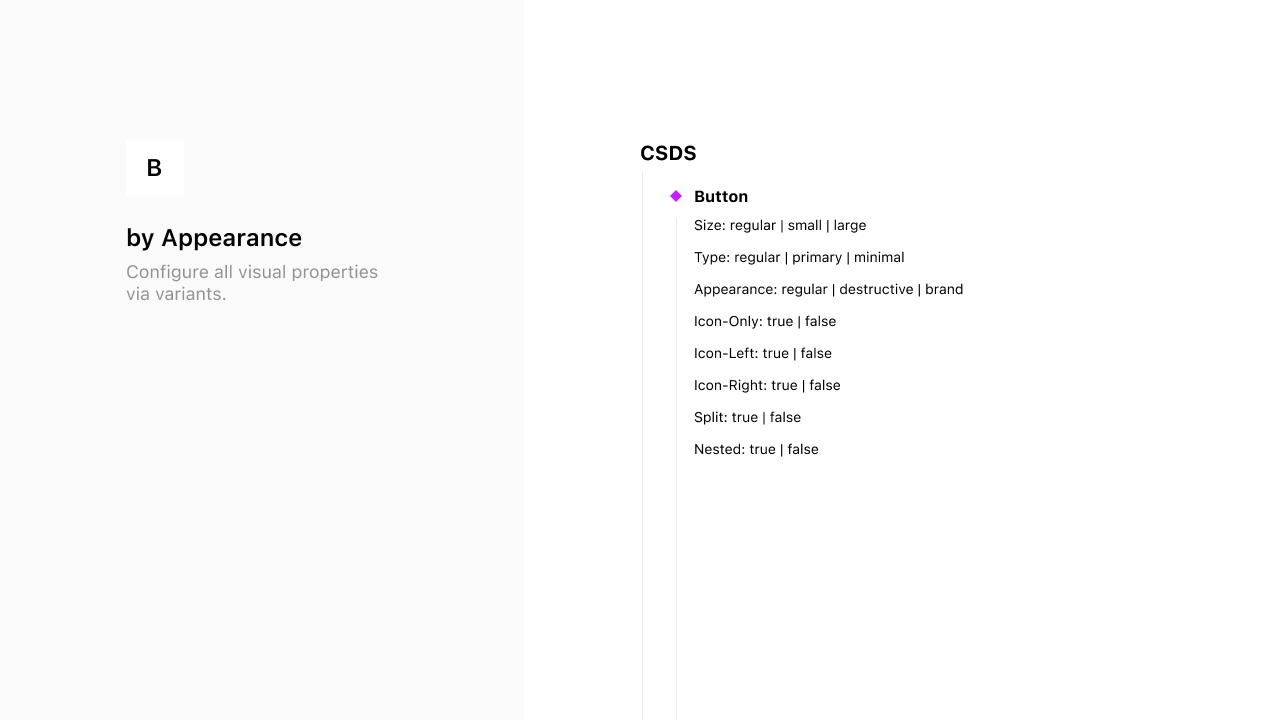Select the Size variant property line
The width and height of the screenshot is (1280, 720).
(x=780, y=225)
